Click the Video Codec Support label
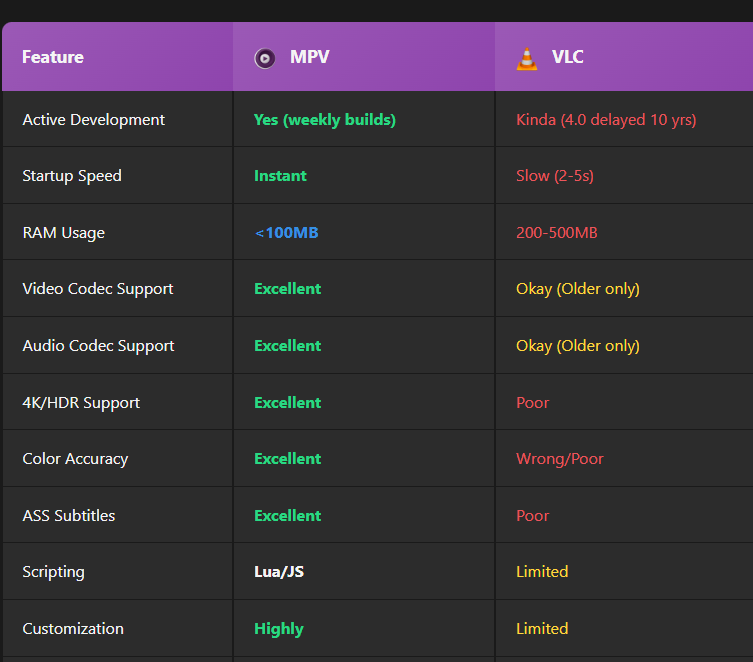This screenshot has height=662, width=753. [x=98, y=289]
